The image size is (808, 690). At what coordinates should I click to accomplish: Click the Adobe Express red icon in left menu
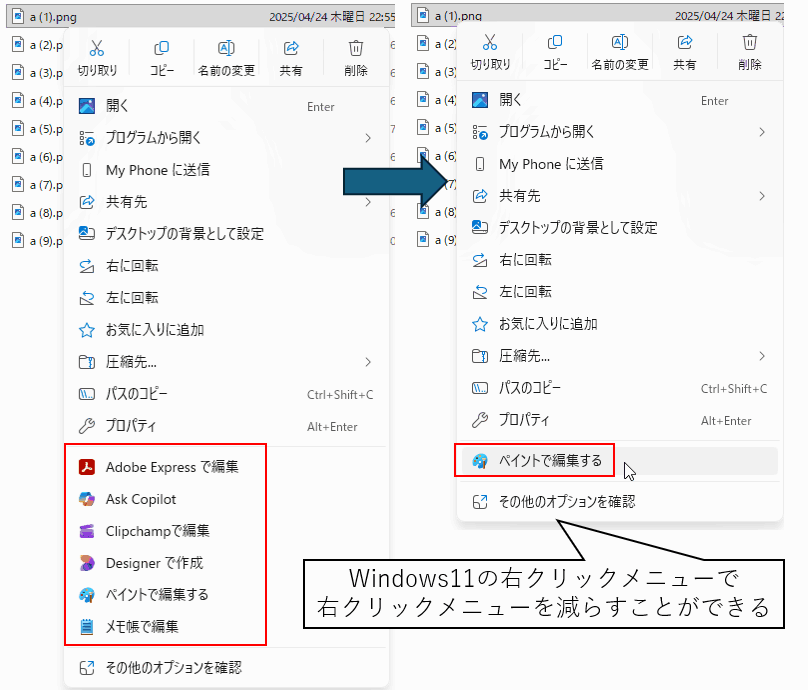pos(87,467)
